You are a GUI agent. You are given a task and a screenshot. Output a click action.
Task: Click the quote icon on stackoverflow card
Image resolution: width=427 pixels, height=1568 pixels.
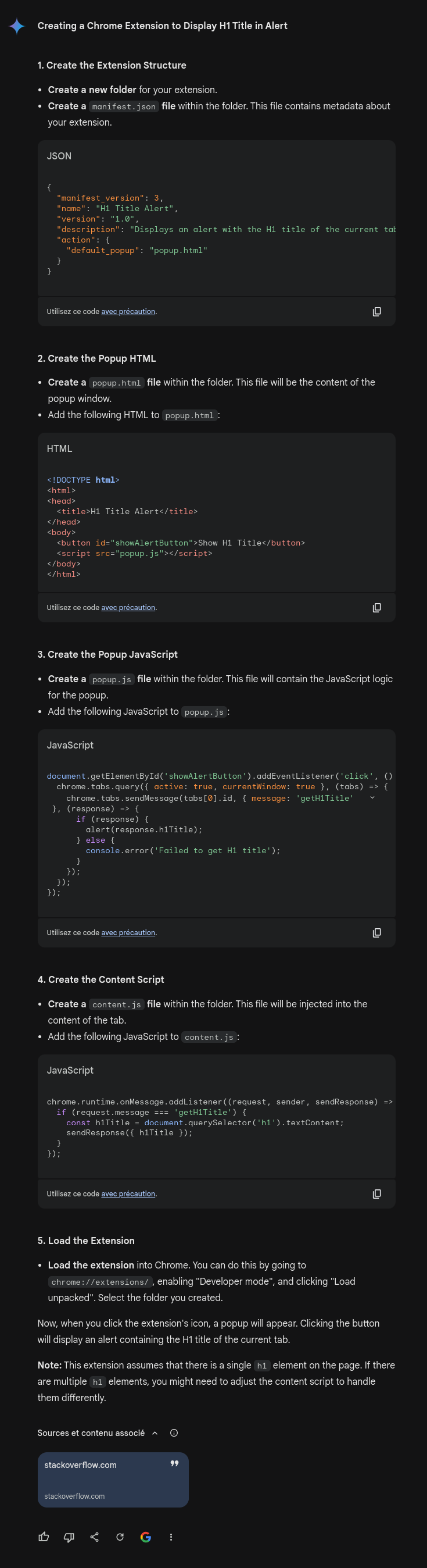point(174,1463)
